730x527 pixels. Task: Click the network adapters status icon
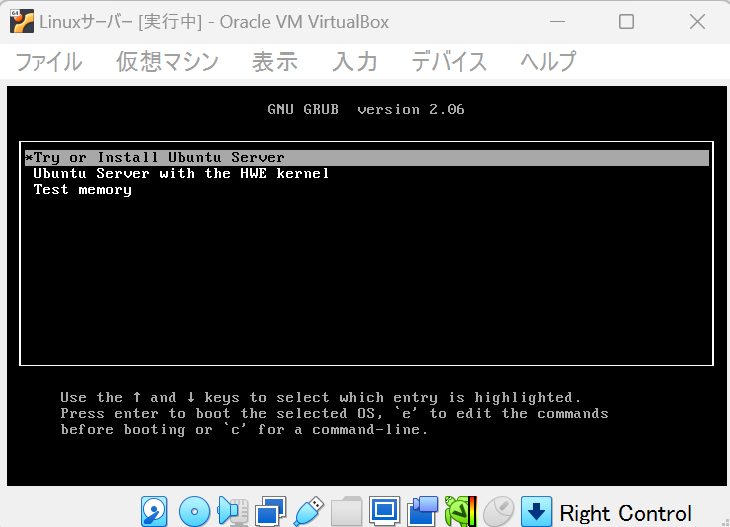(271, 511)
